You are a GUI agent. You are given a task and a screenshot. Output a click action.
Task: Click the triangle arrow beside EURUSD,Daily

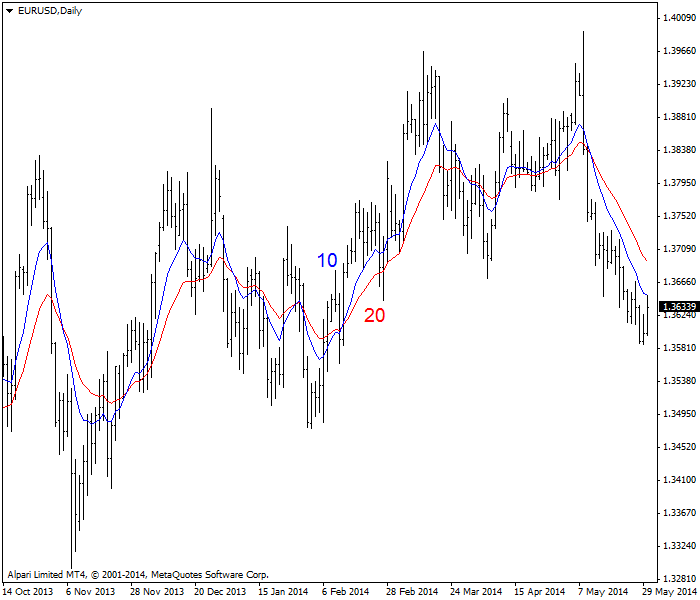9,10
